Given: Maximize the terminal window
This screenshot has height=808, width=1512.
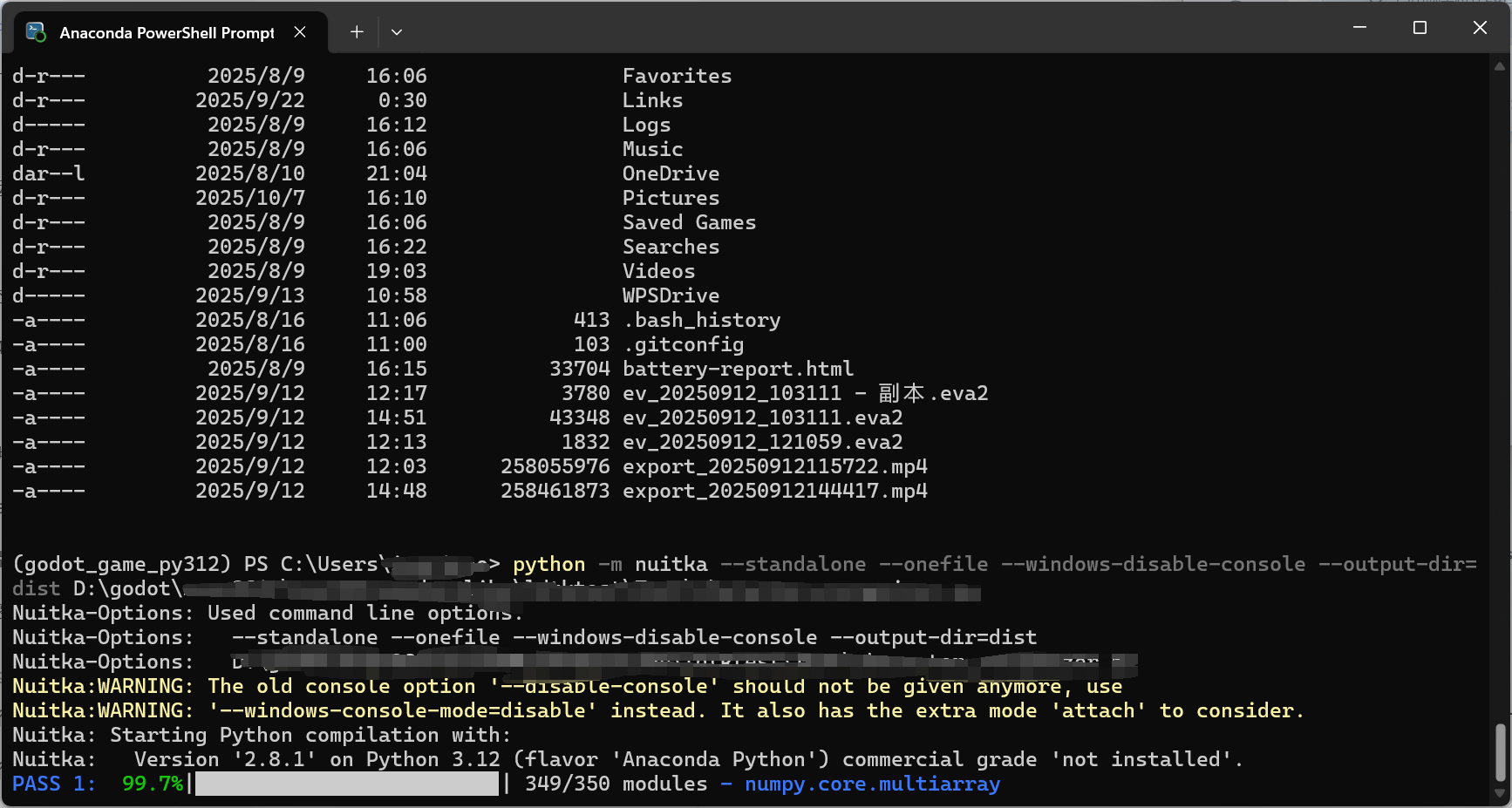Looking at the screenshot, I should coord(1420,28).
